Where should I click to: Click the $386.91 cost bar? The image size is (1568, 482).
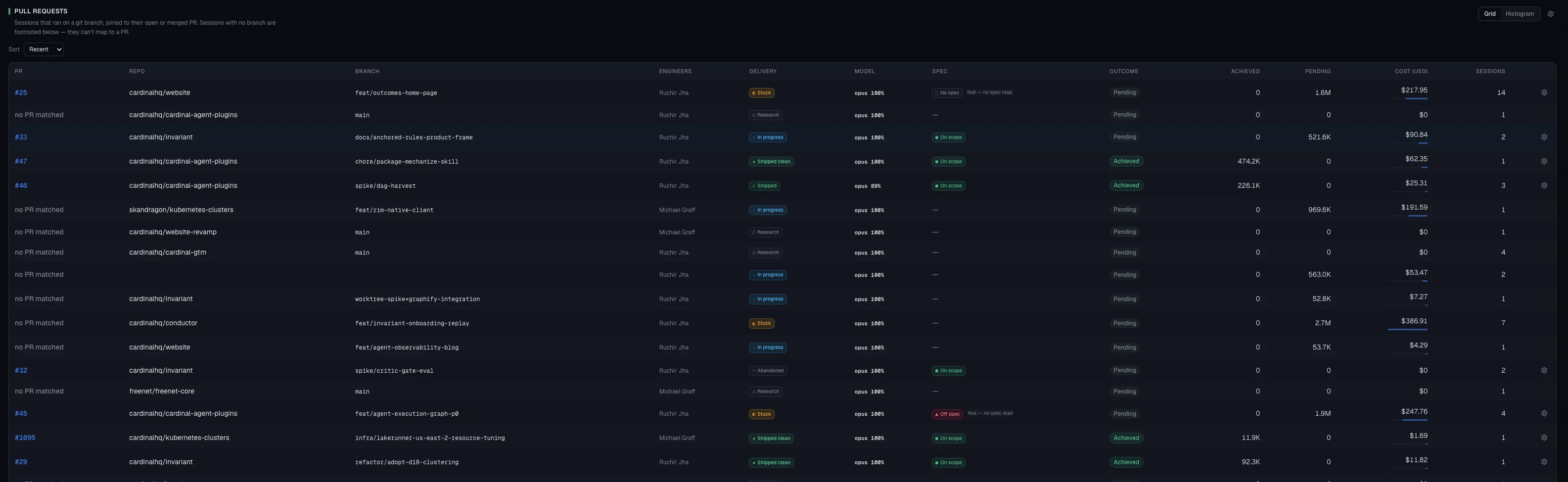coord(1407,329)
